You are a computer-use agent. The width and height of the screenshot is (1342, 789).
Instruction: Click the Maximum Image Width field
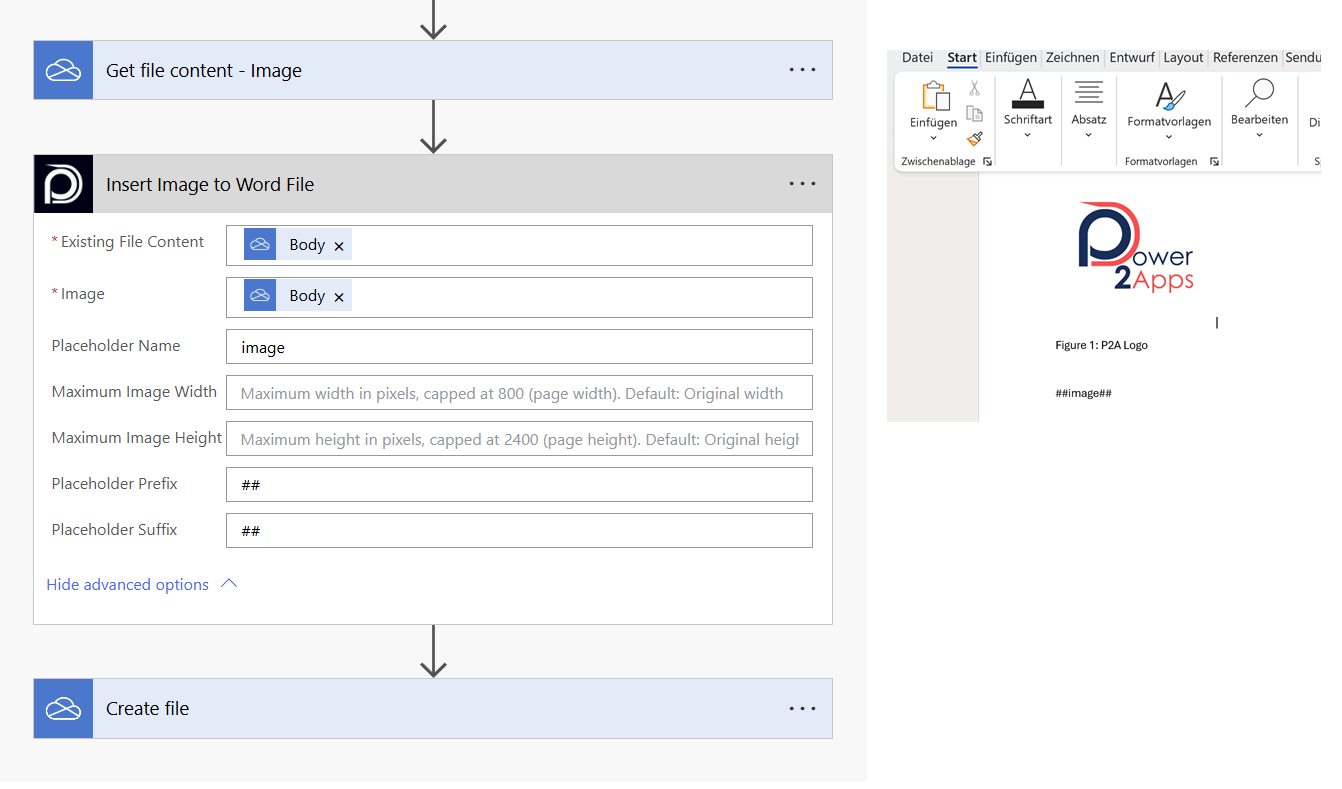[519, 393]
